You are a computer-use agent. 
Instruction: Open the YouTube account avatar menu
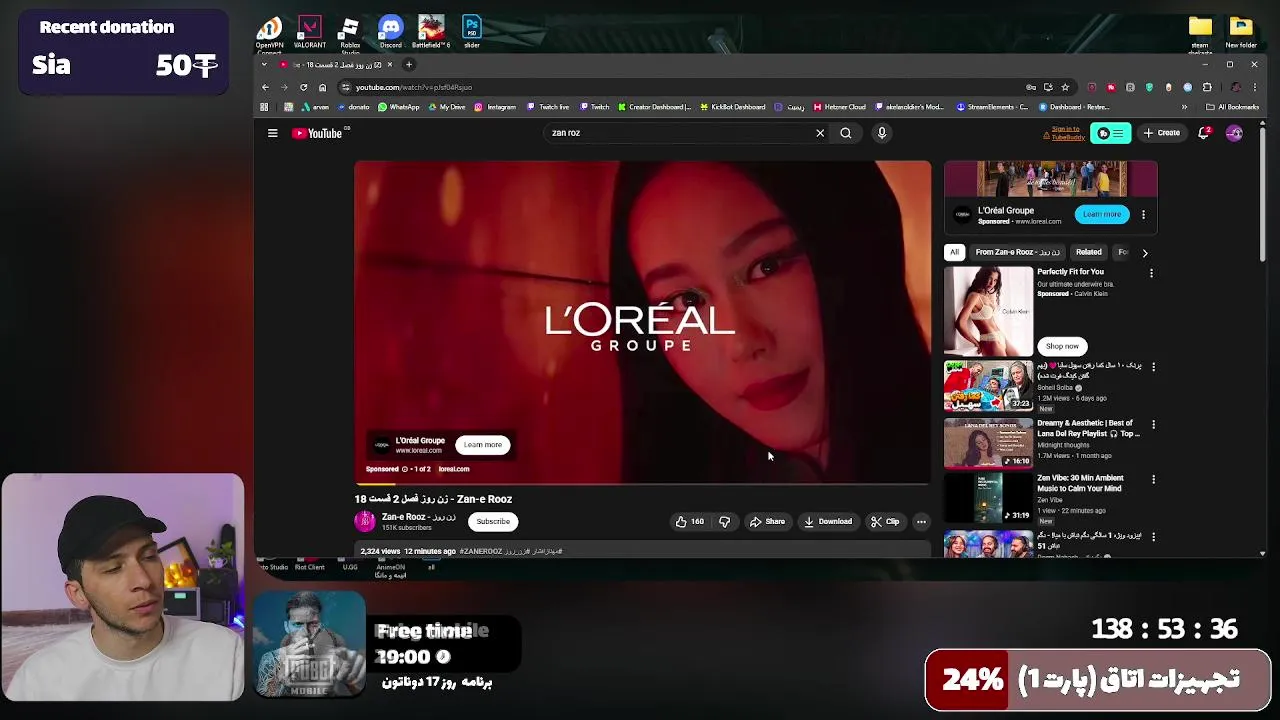1234,133
